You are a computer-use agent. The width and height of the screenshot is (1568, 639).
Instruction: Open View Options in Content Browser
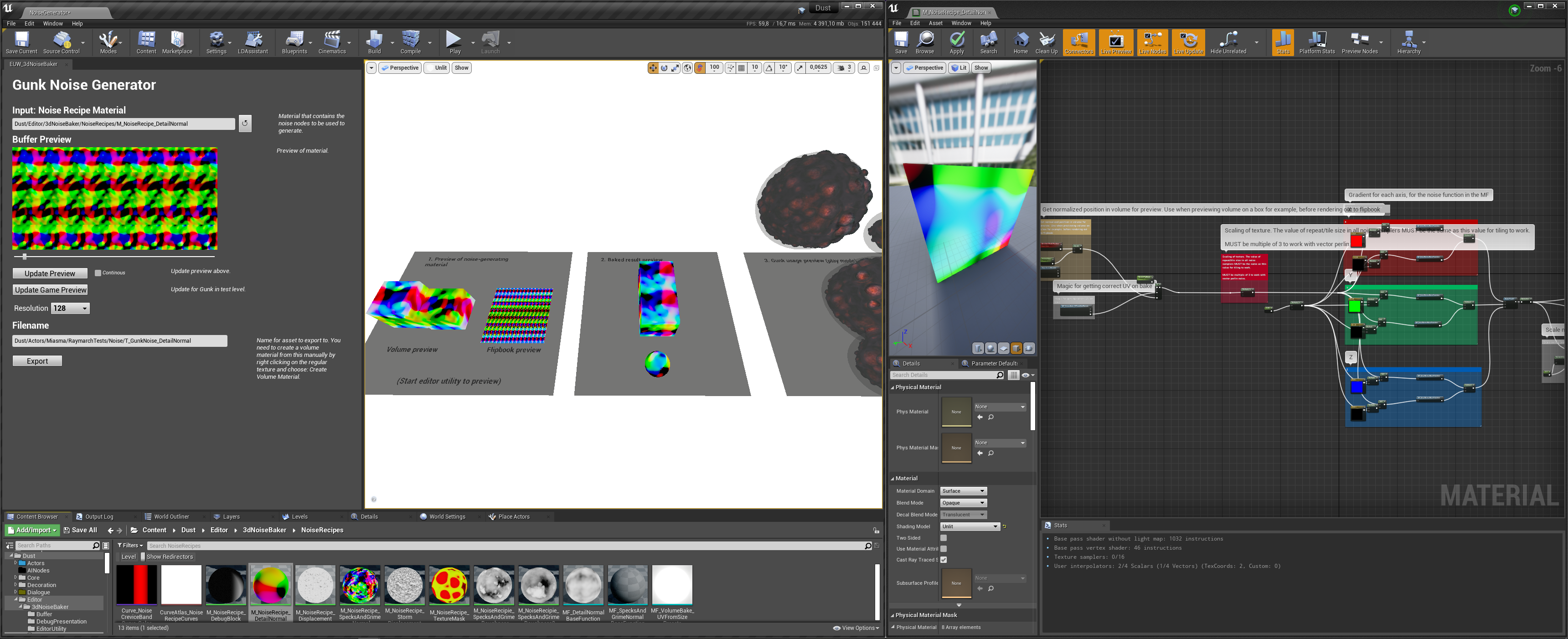pyautogui.click(x=856, y=628)
